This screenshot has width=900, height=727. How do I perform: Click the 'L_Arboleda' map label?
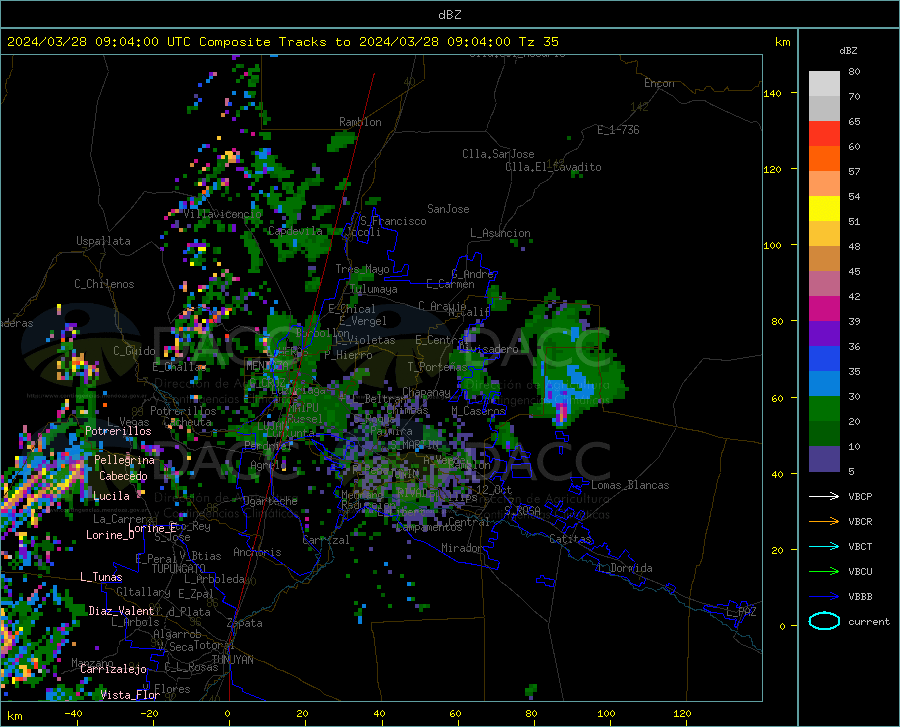[x=215, y=579]
